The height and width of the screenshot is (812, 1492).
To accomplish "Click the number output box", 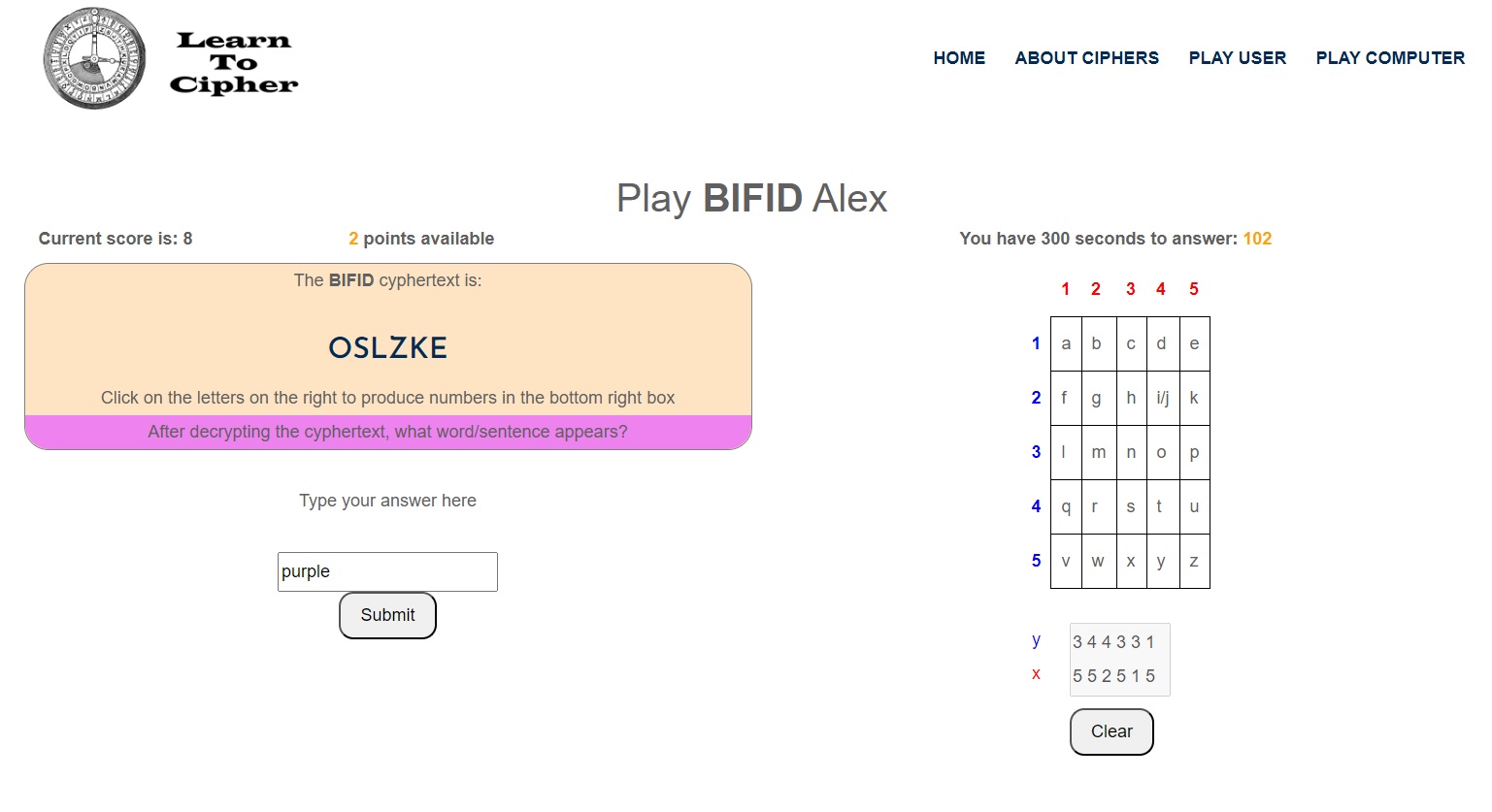I will click(1119, 659).
